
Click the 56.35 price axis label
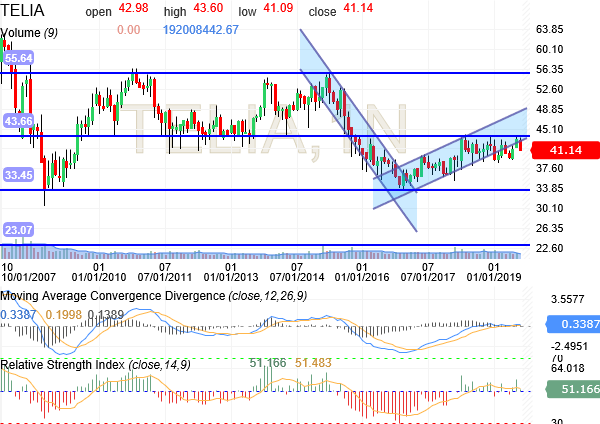coord(549,69)
